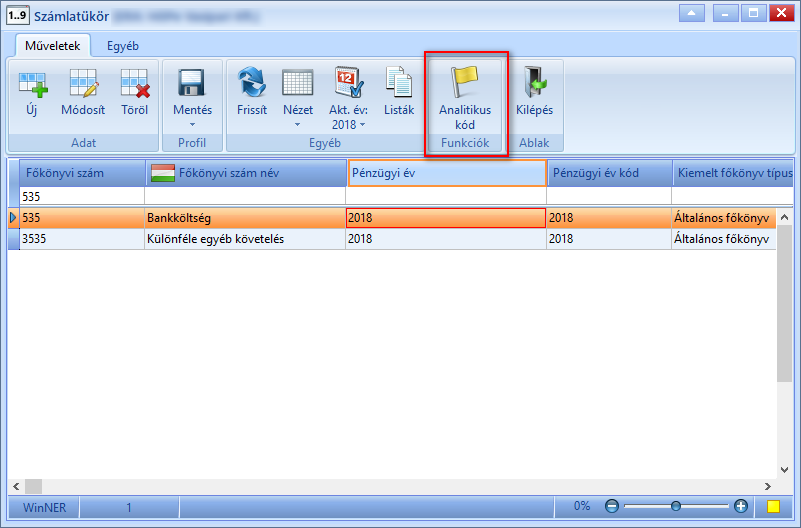This screenshot has height=528, width=801.
Task: Select the Különféle egyéb követelés row
Action: point(392,238)
